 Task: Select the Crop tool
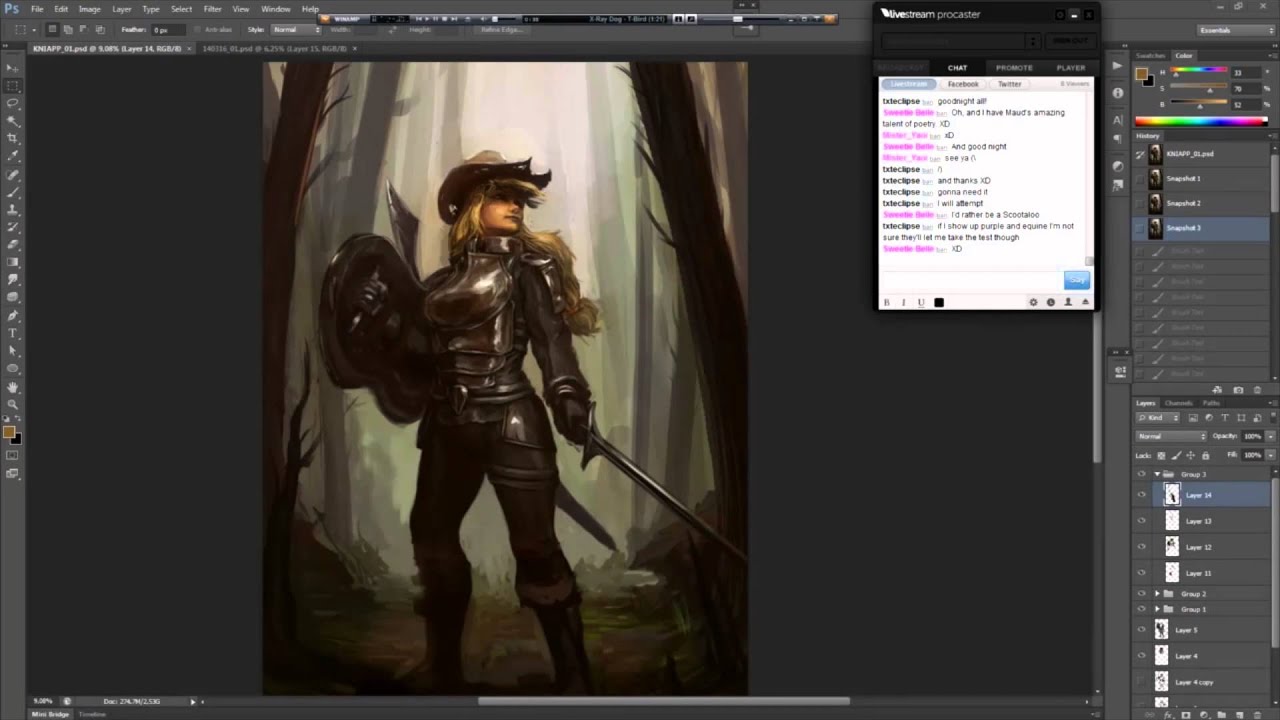(12, 138)
